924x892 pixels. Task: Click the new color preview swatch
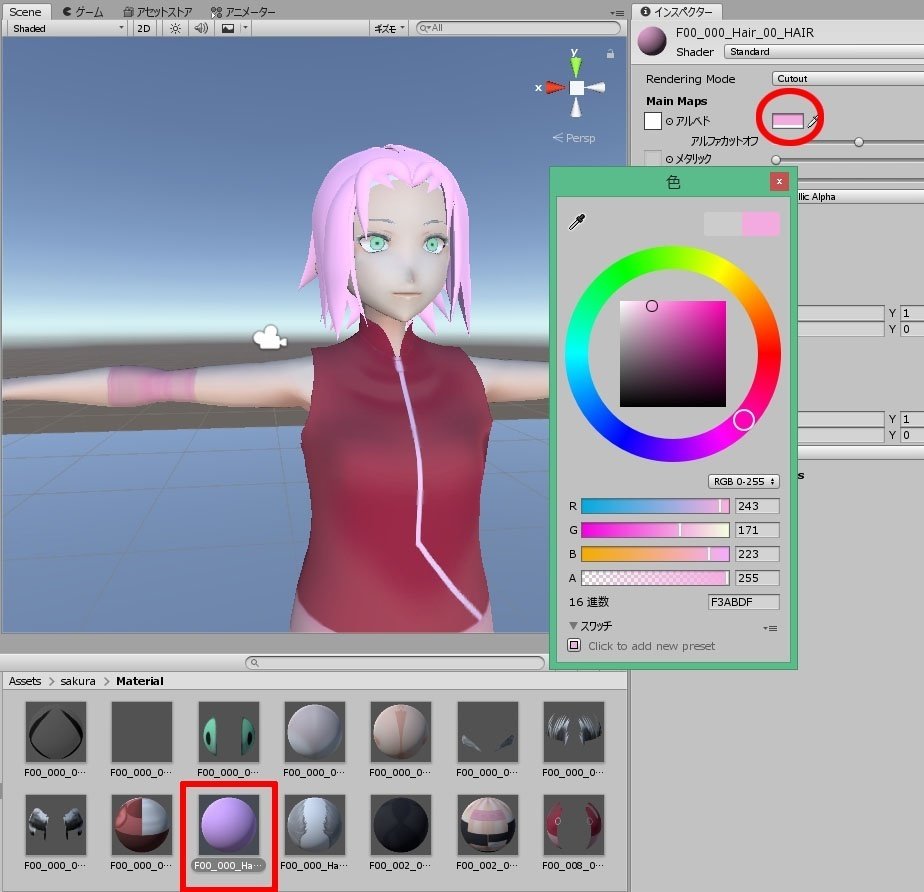pos(761,224)
